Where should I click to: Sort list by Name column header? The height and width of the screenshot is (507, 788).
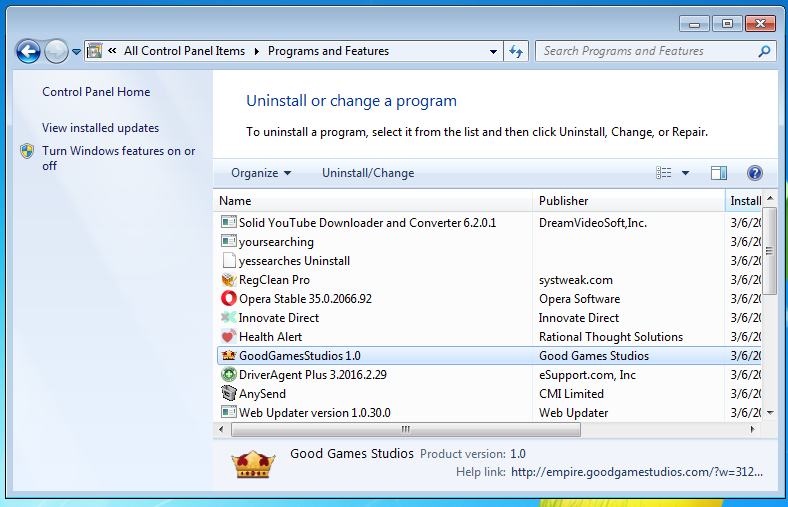tap(372, 201)
